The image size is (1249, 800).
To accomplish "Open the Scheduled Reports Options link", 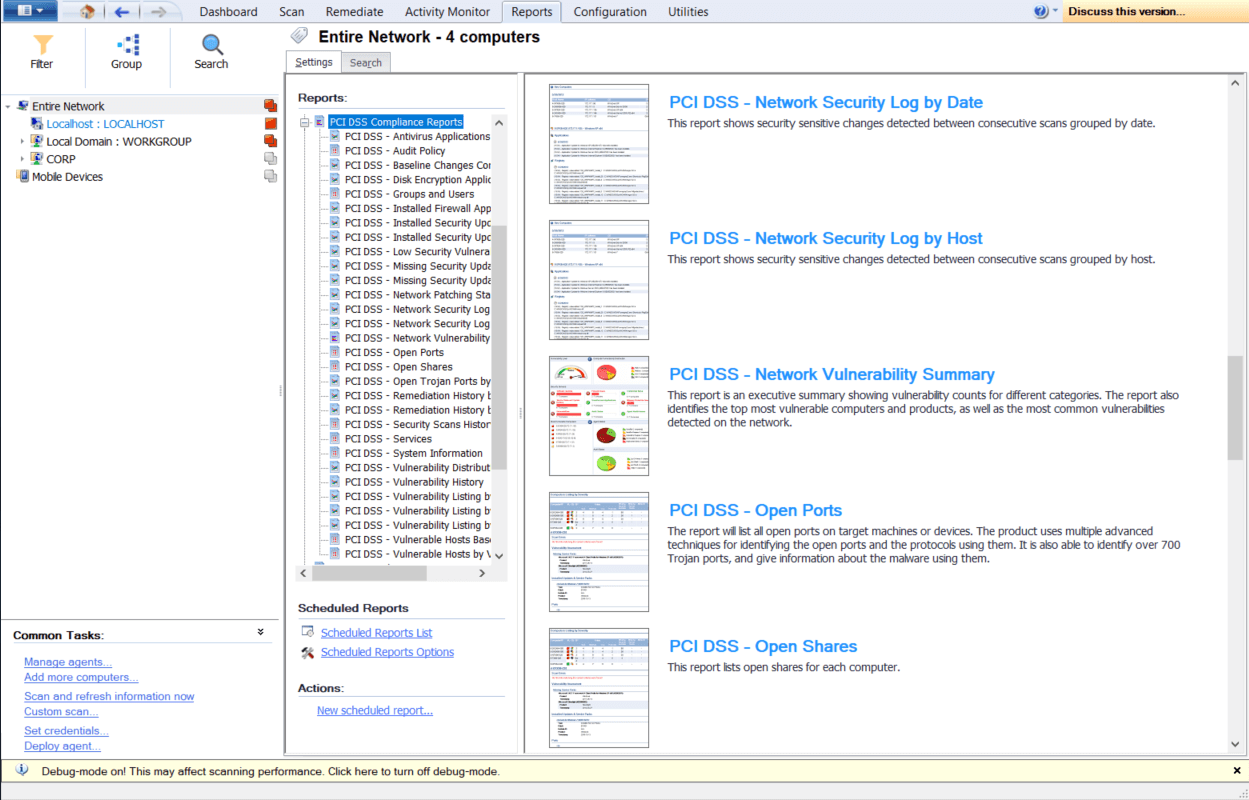I will tap(387, 652).
